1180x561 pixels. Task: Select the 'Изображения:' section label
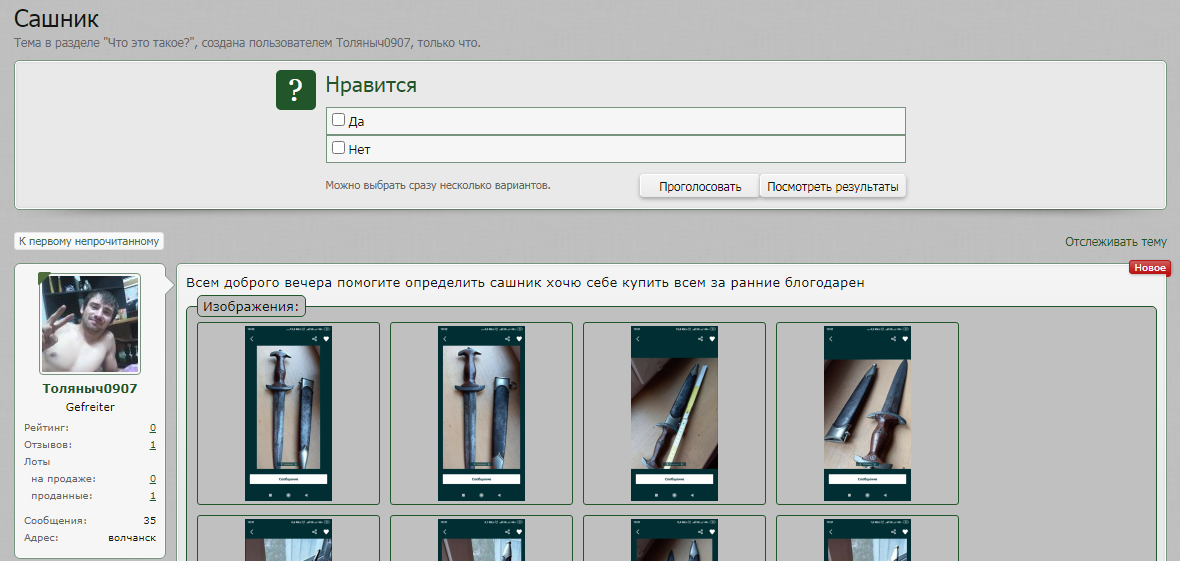tap(251, 306)
